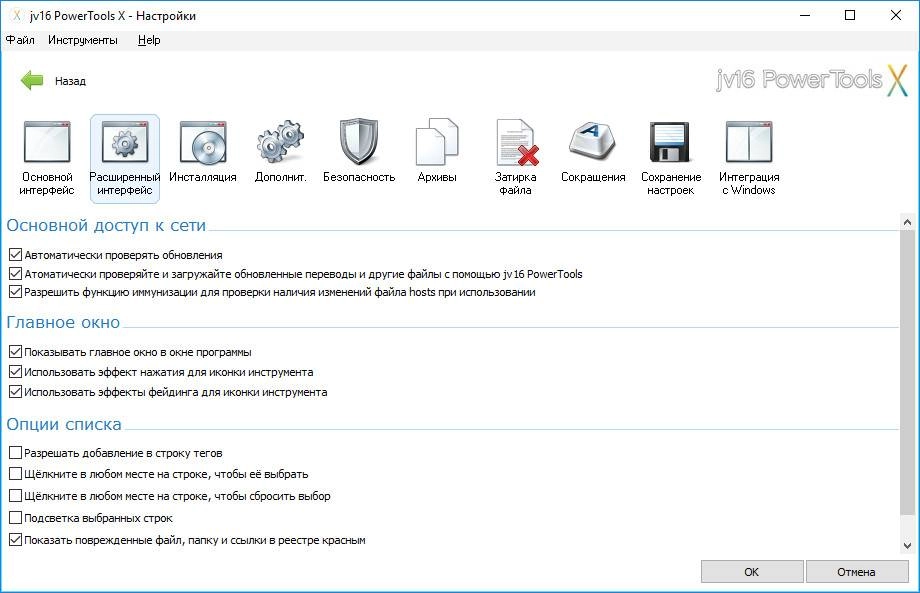Enable click anywhere to reset selection (сбросить)

pyautogui.click(x=15, y=496)
